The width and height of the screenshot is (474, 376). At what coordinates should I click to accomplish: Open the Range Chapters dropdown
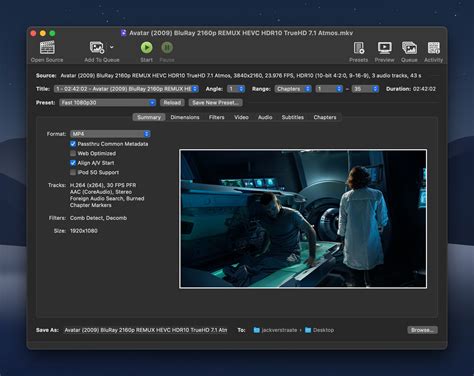[293, 89]
